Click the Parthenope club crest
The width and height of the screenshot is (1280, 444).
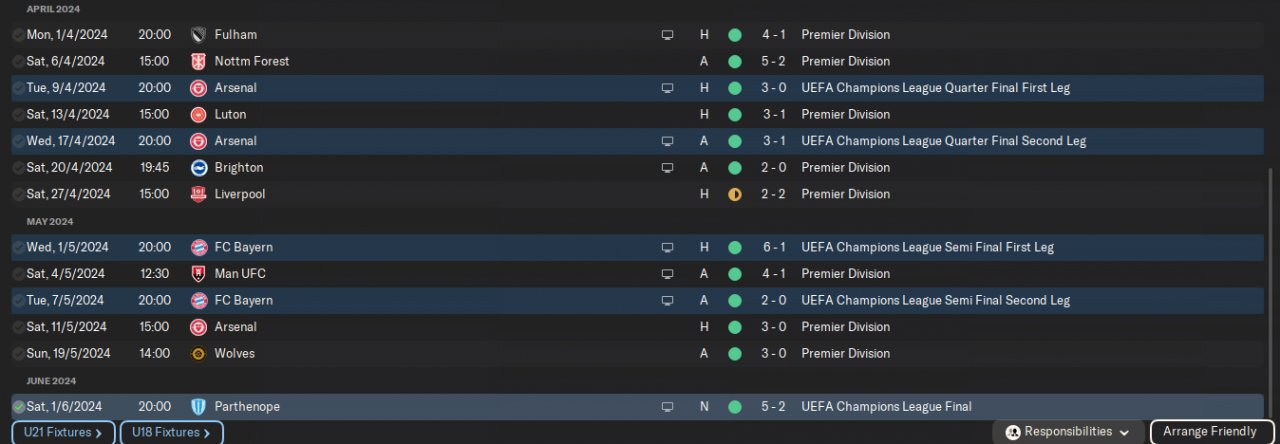(x=198, y=407)
